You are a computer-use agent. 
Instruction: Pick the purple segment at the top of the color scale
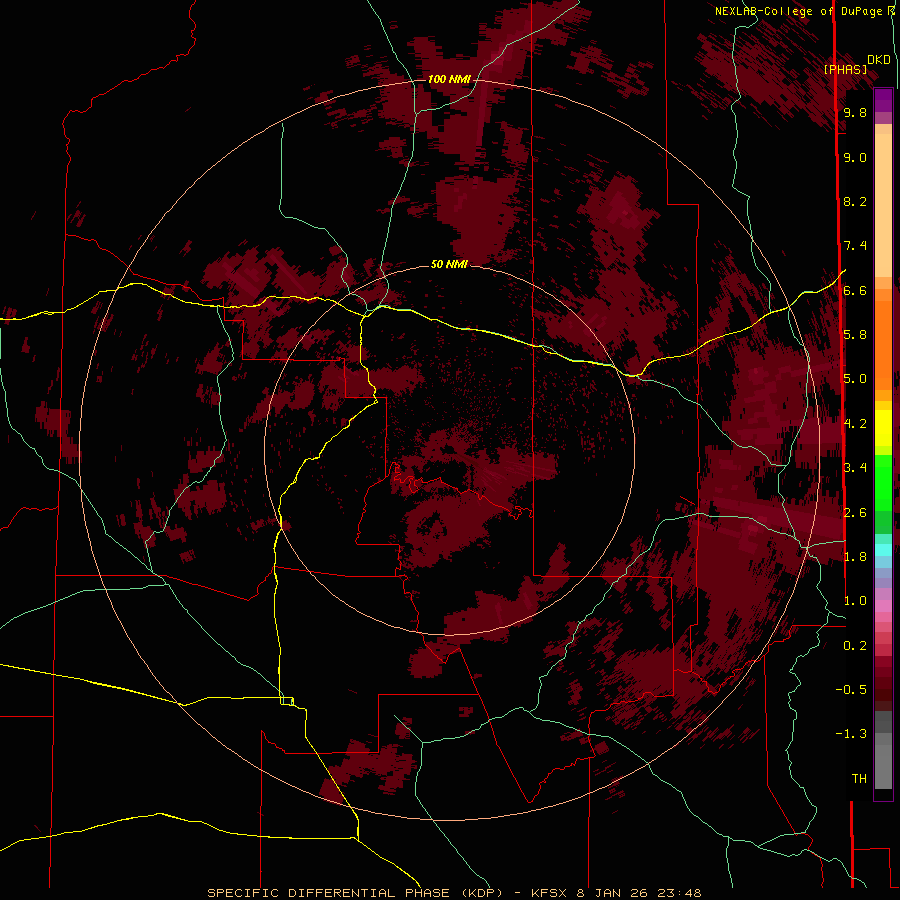(883, 100)
